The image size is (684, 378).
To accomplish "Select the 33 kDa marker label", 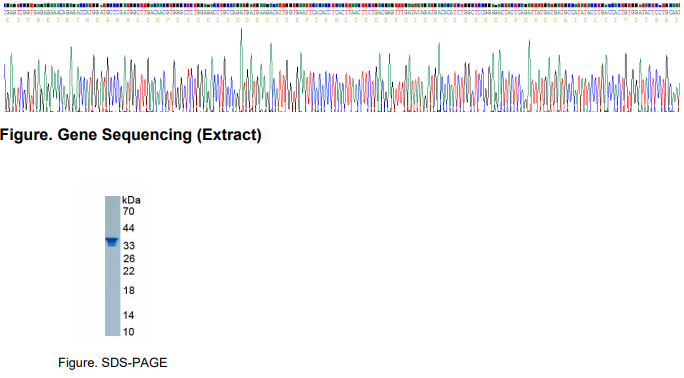I will pos(129,245).
